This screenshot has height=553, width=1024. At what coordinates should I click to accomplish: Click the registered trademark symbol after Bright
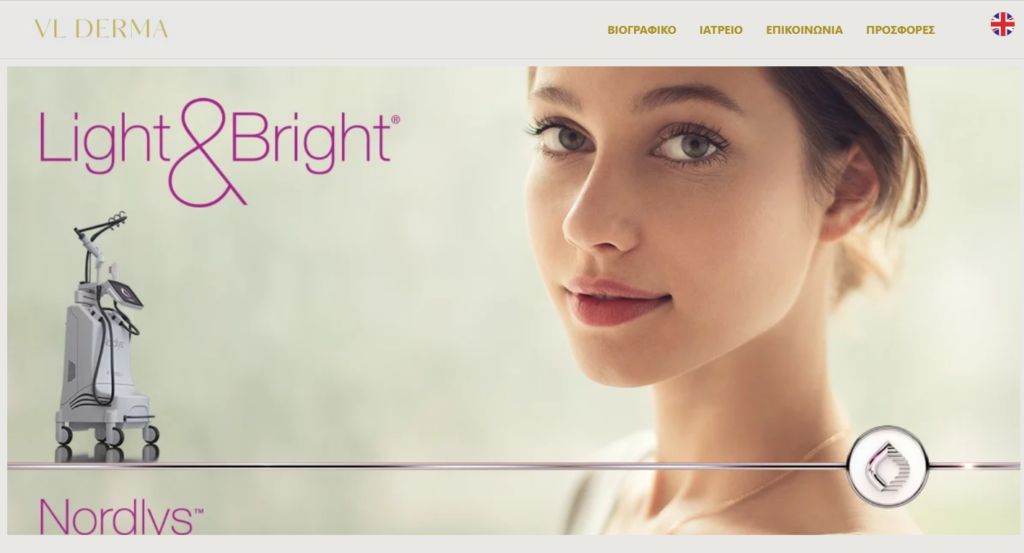tap(395, 120)
